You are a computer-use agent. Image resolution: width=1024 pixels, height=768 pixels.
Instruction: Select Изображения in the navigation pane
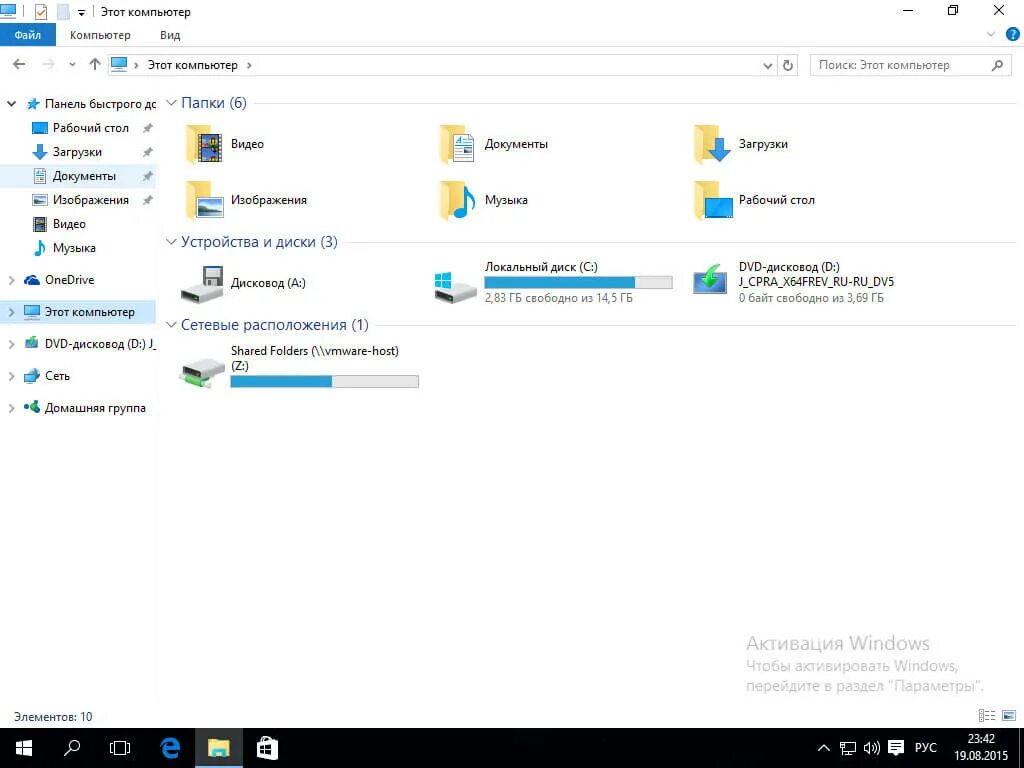click(x=90, y=200)
